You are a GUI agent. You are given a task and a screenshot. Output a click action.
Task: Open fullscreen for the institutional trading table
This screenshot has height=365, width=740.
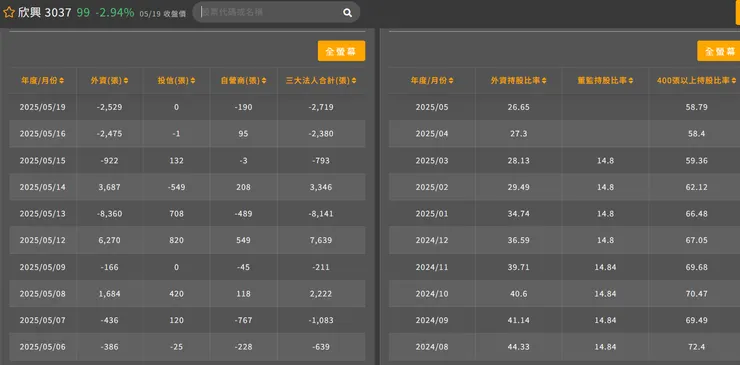(x=341, y=51)
